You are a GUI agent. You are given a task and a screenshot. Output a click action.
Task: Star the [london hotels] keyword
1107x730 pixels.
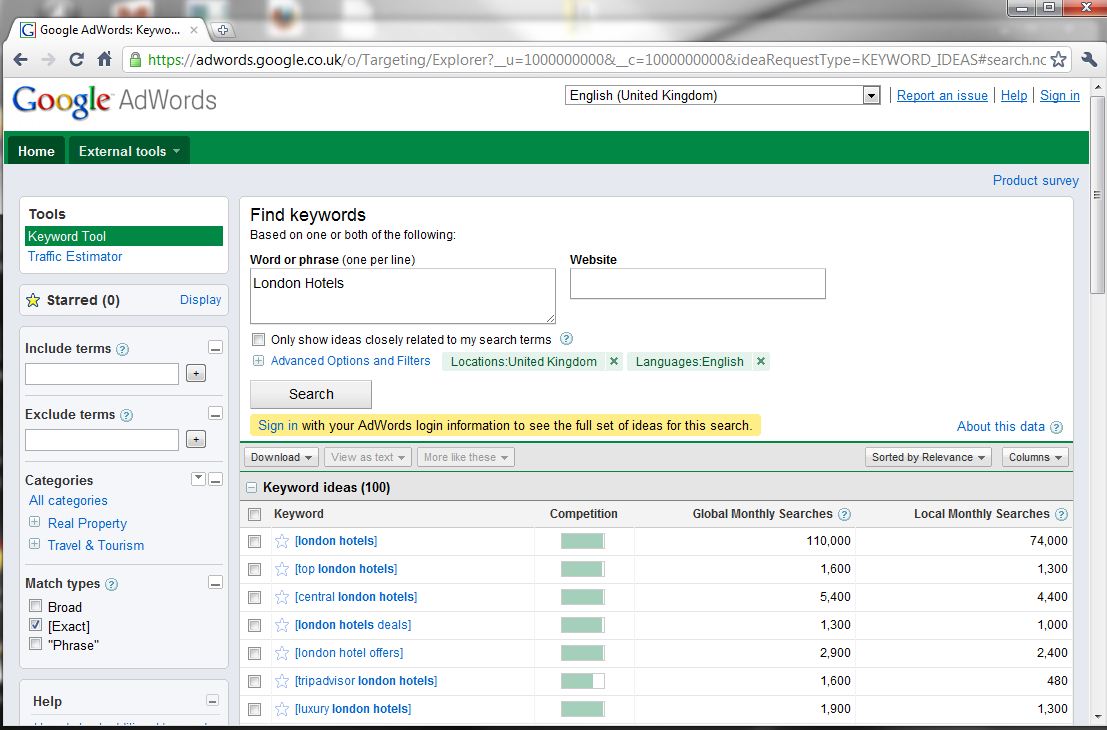282,541
